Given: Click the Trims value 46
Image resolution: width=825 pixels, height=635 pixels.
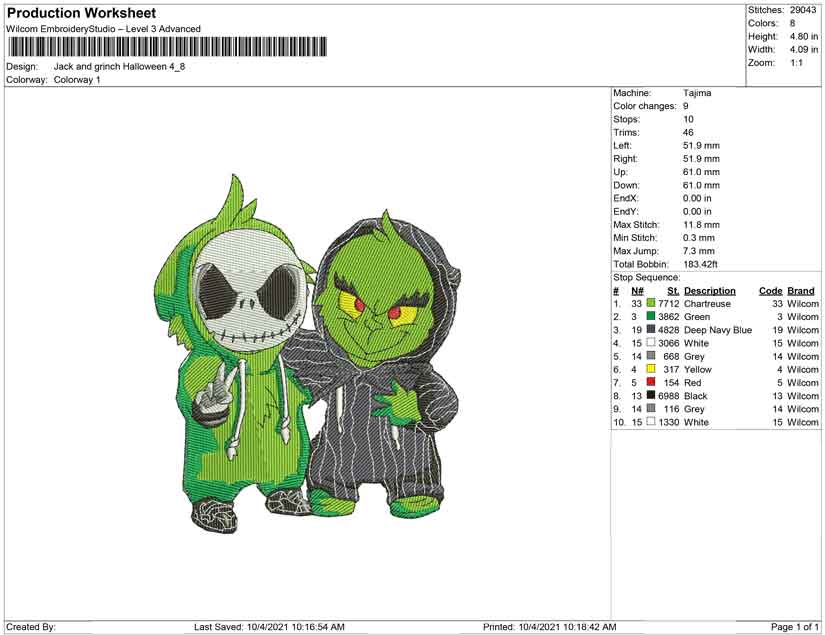Looking at the screenshot, I should pos(688,133).
